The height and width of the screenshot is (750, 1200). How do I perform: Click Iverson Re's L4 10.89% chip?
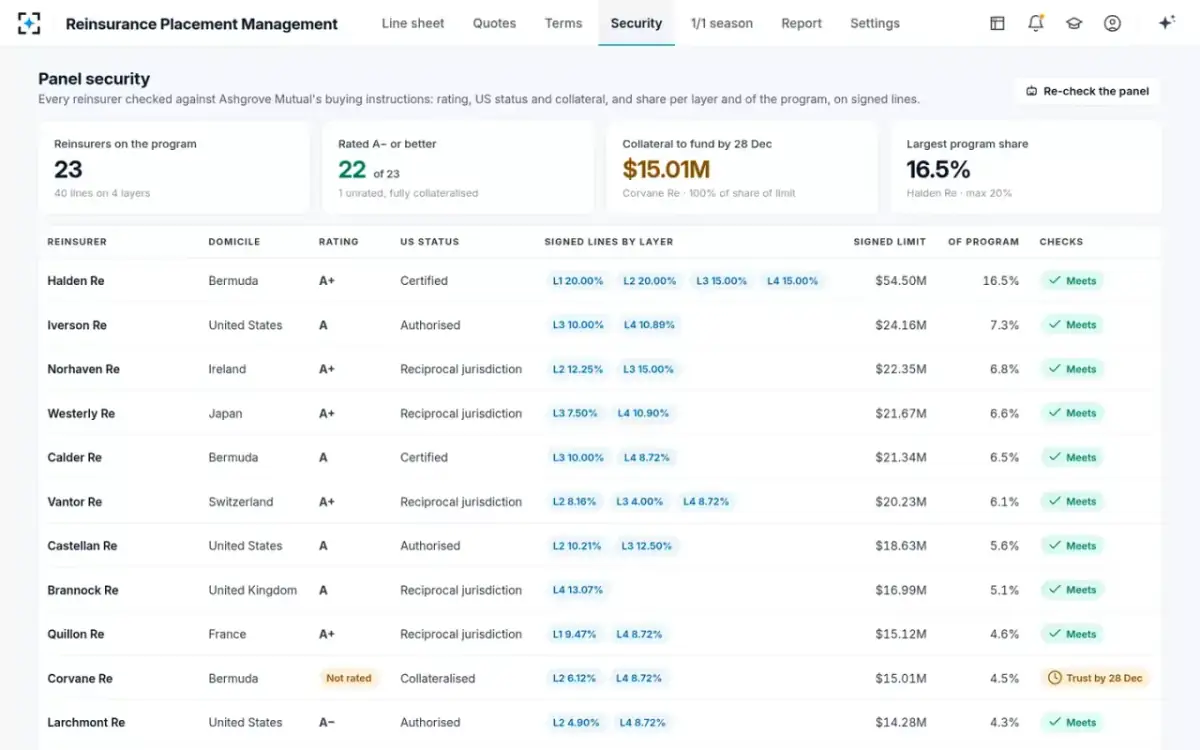pyautogui.click(x=649, y=325)
